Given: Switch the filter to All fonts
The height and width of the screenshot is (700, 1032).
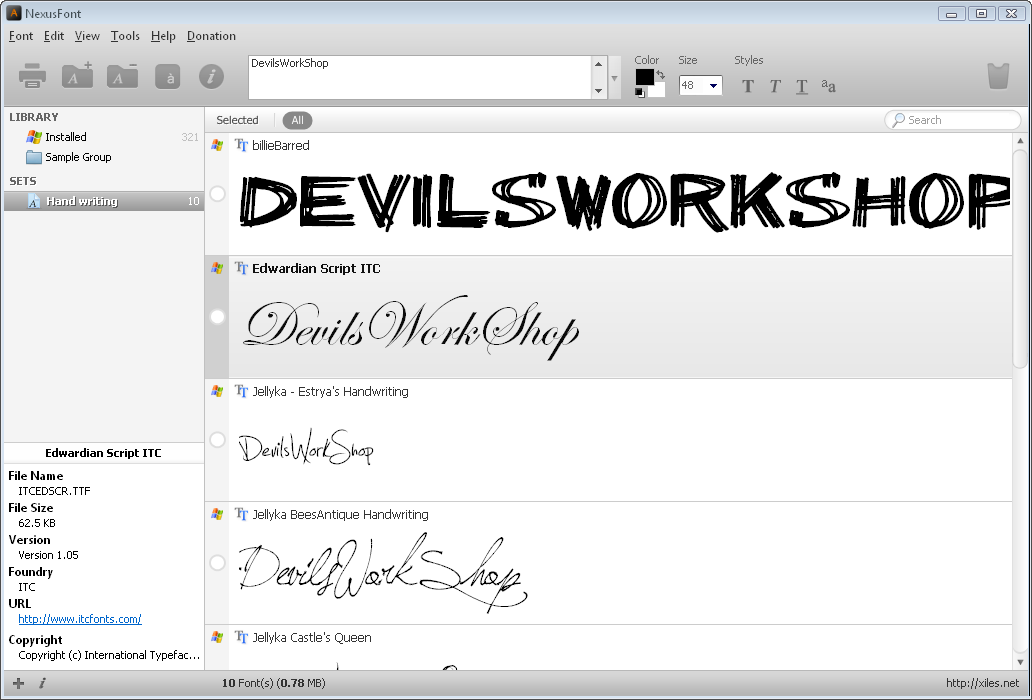Looking at the screenshot, I should (x=297, y=120).
